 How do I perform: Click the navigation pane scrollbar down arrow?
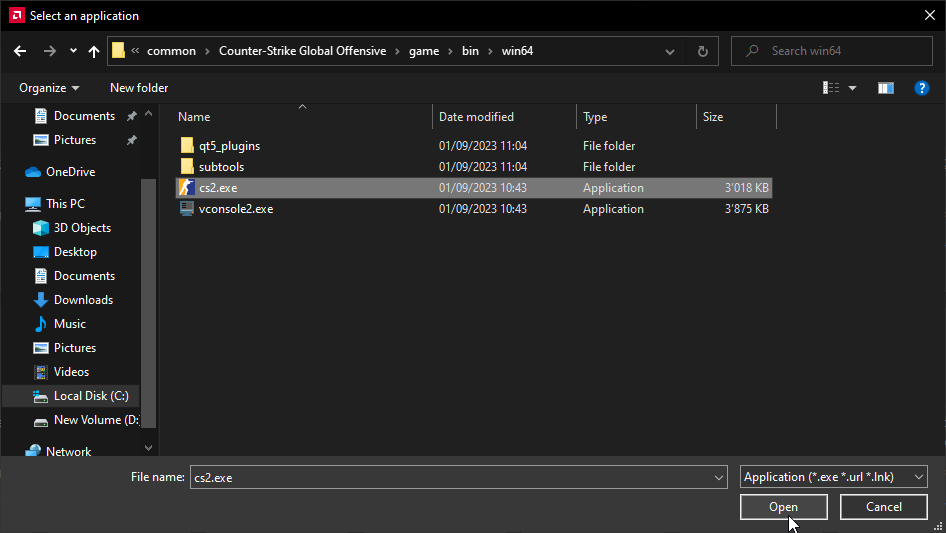point(149,448)
